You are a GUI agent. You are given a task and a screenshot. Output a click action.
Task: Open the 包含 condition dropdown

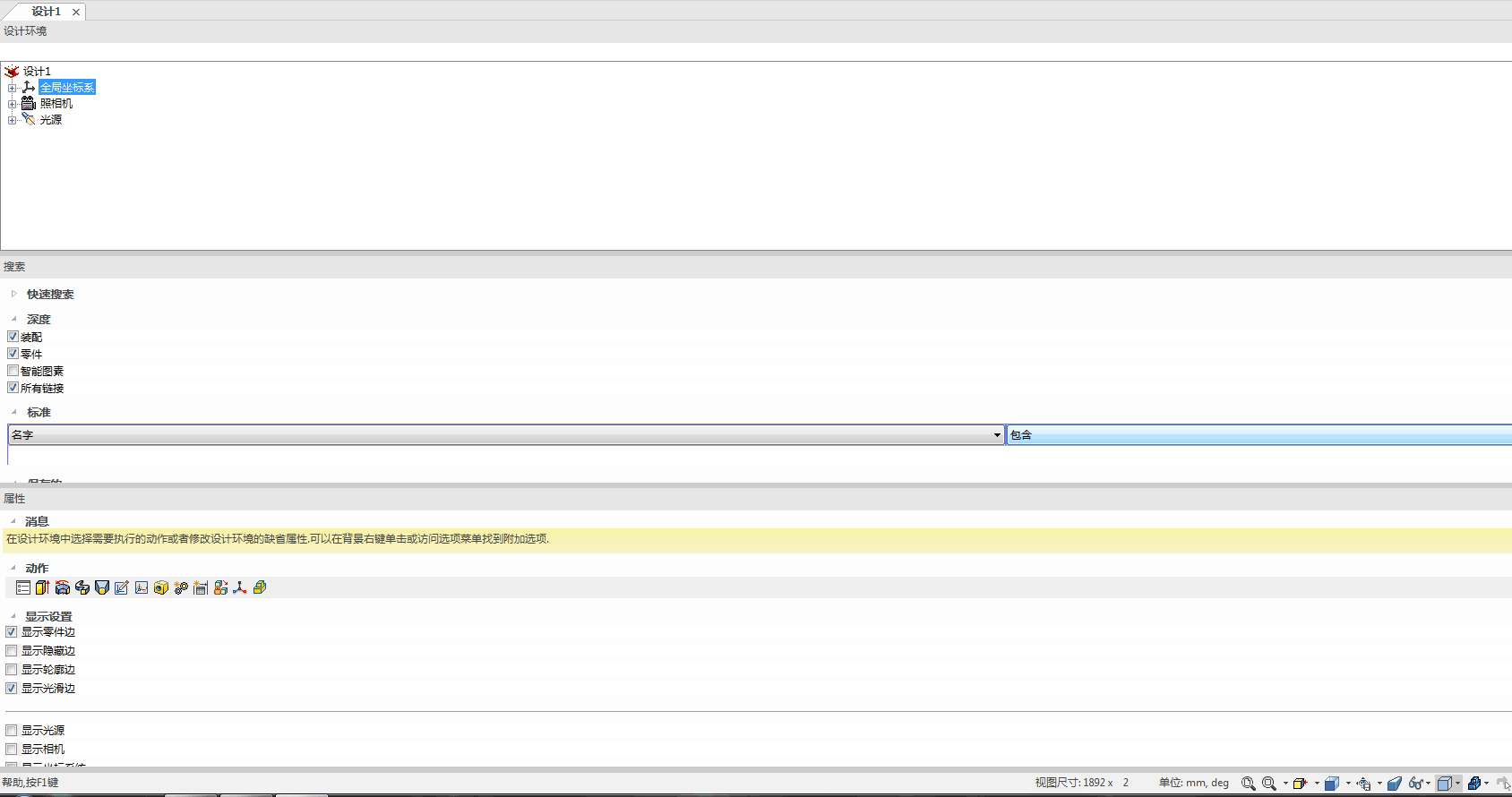[x=1259, y=435]
